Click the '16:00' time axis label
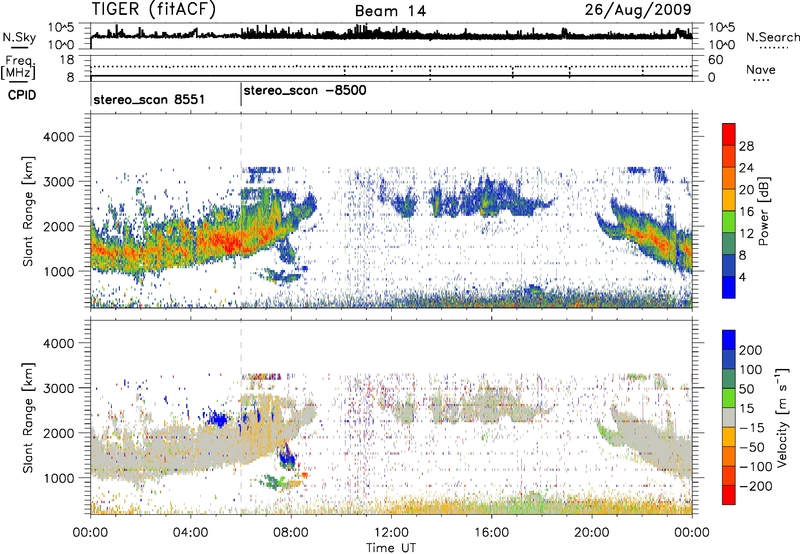800x554 pixels. point(491,533)
